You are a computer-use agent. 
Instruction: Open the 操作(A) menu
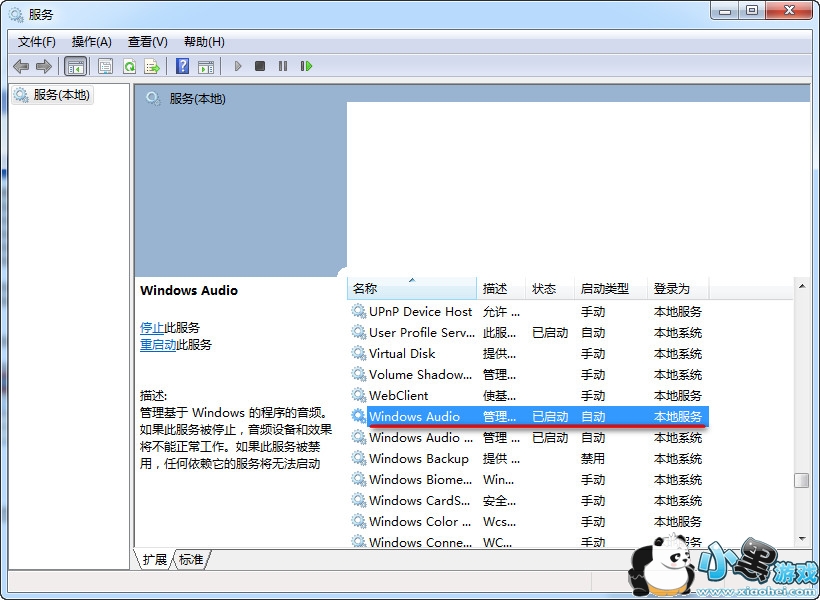pyautogui.click(x=92, y=42)
